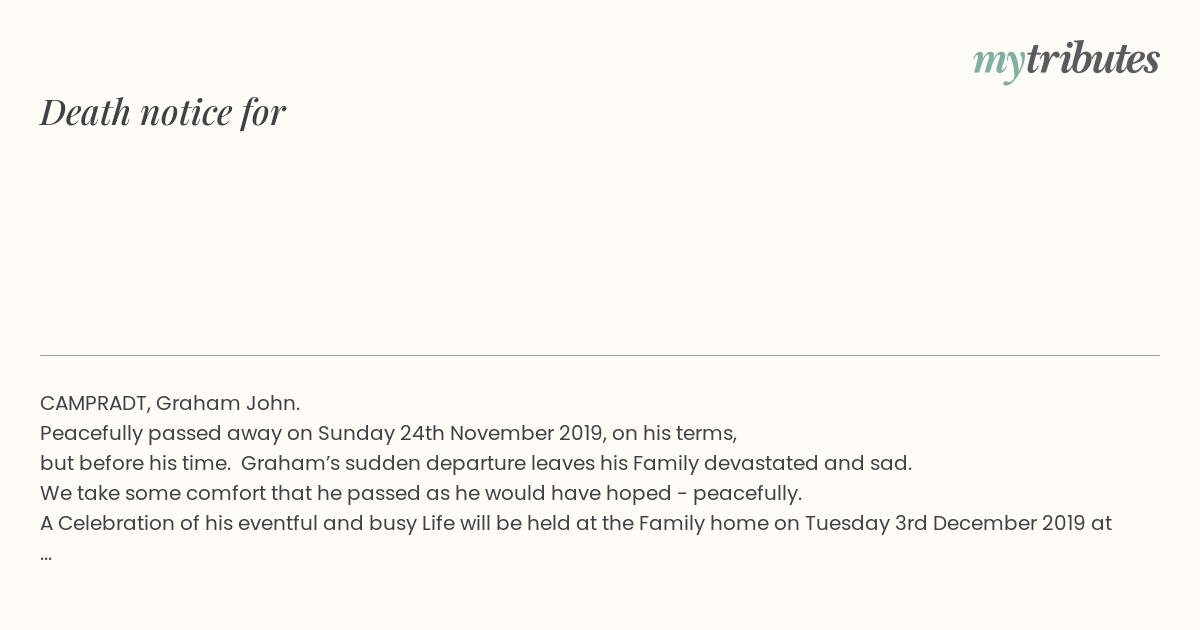Image resolution: width=1200 pixels, height=630 pixels.
Task: Select the "Death notice for" heading
Action: click(x=163, y=112)
